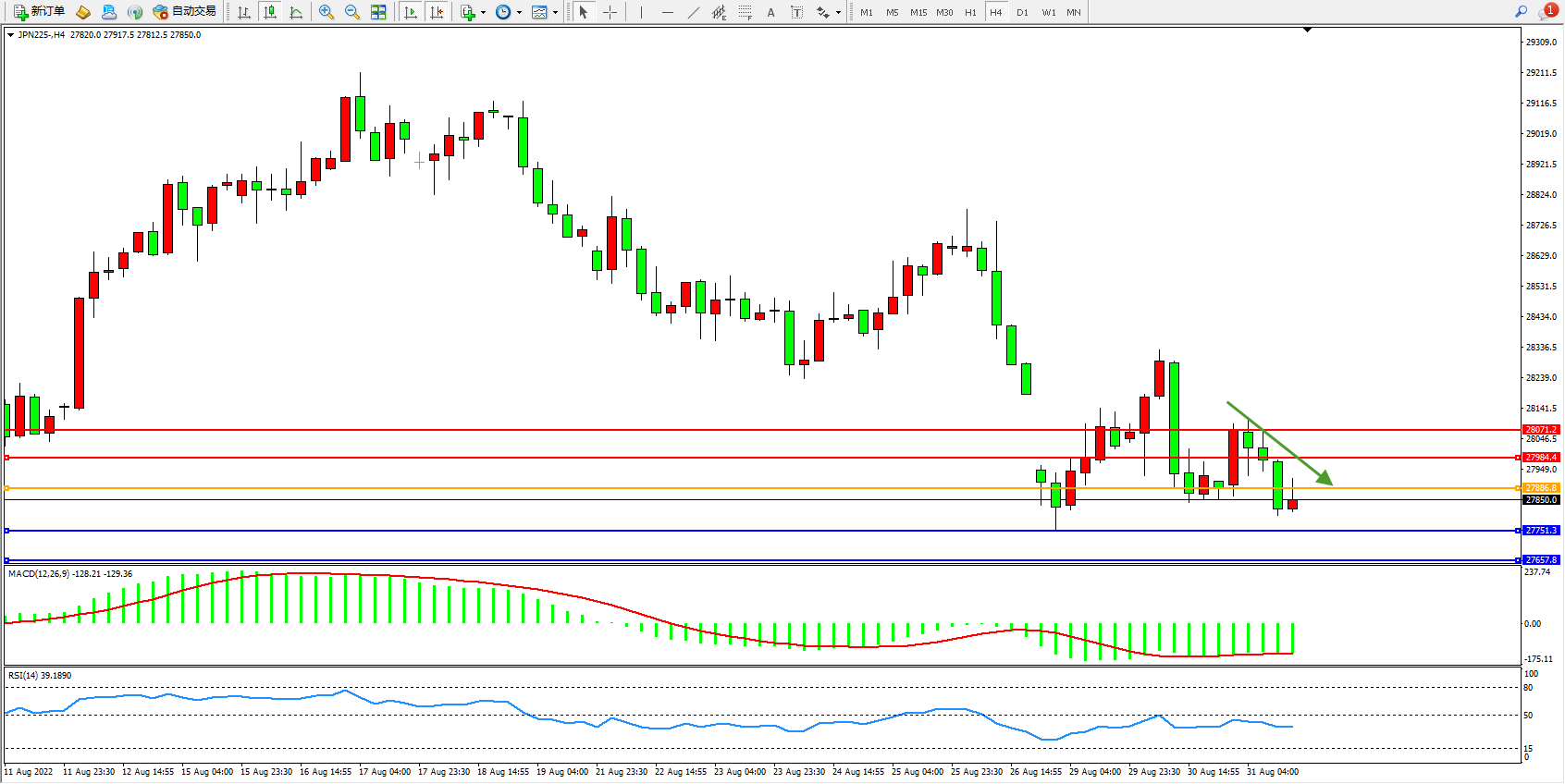Switch chart to candlestick mode

[x=270, y=12]
